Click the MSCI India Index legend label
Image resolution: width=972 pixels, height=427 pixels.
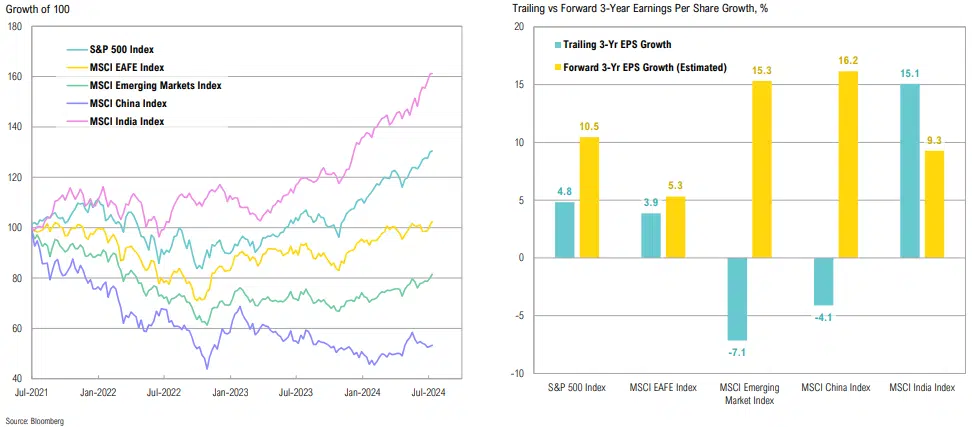(x=126, y=122)
